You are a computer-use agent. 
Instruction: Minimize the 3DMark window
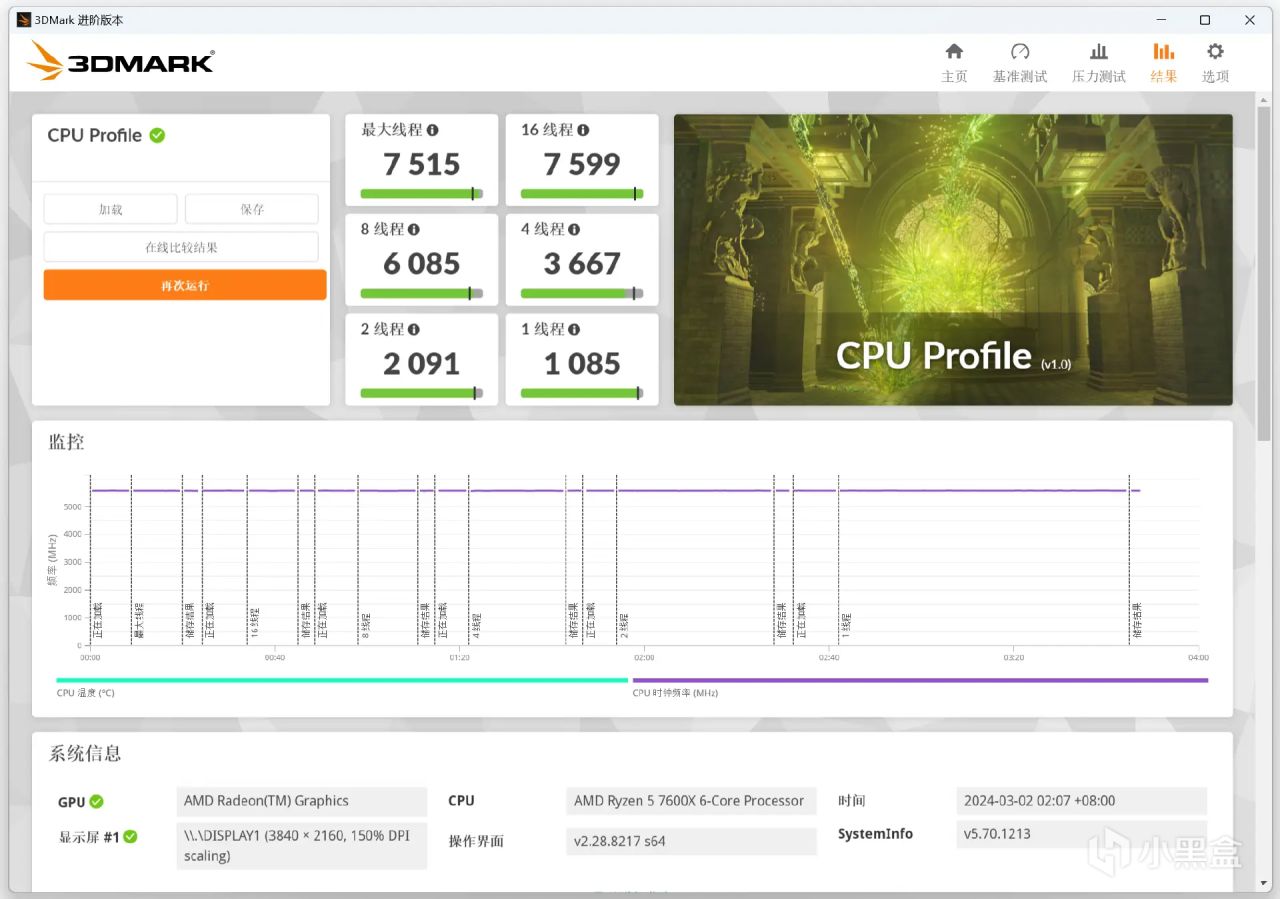[x=1160, y=20]
